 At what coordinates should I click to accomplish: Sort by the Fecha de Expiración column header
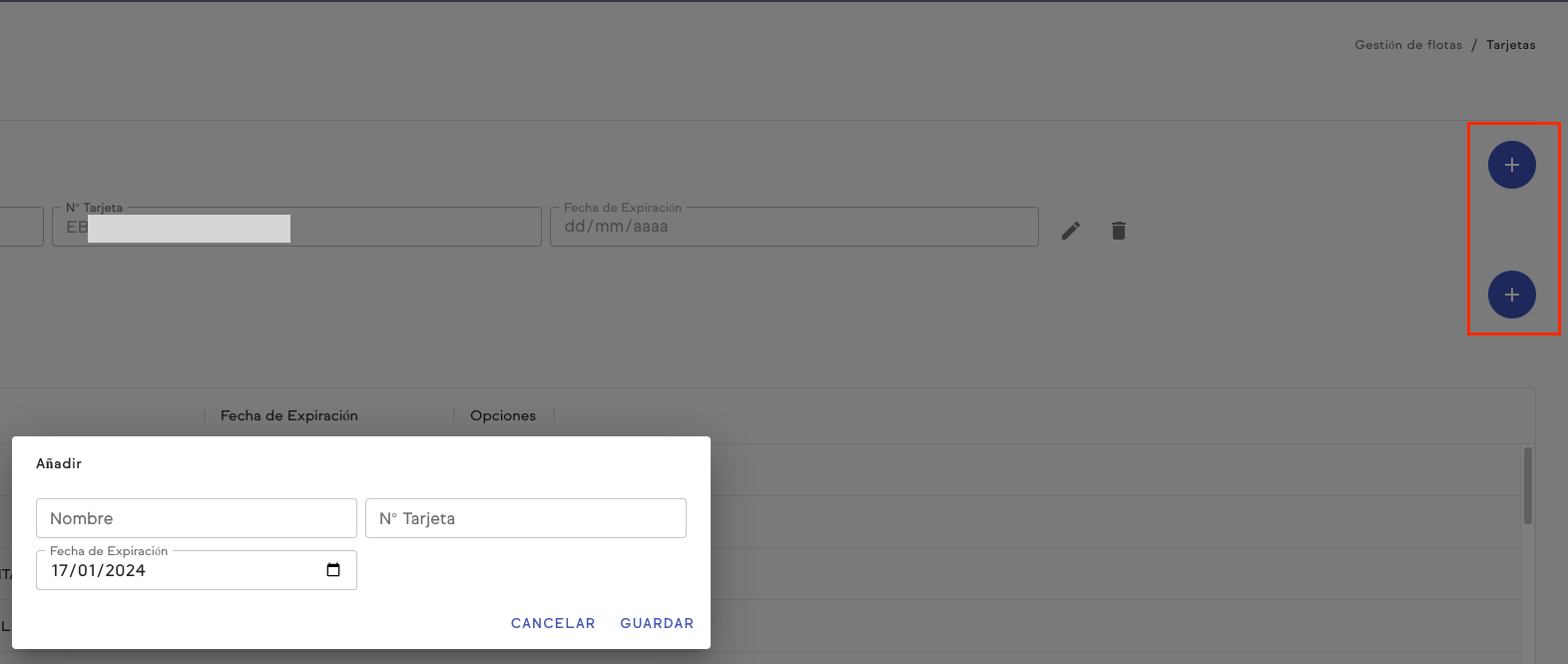pyautogui.click(x=288, y=415)
